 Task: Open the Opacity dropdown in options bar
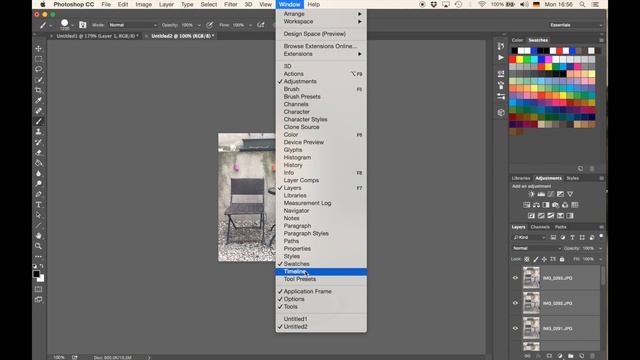tap(199, 25)
